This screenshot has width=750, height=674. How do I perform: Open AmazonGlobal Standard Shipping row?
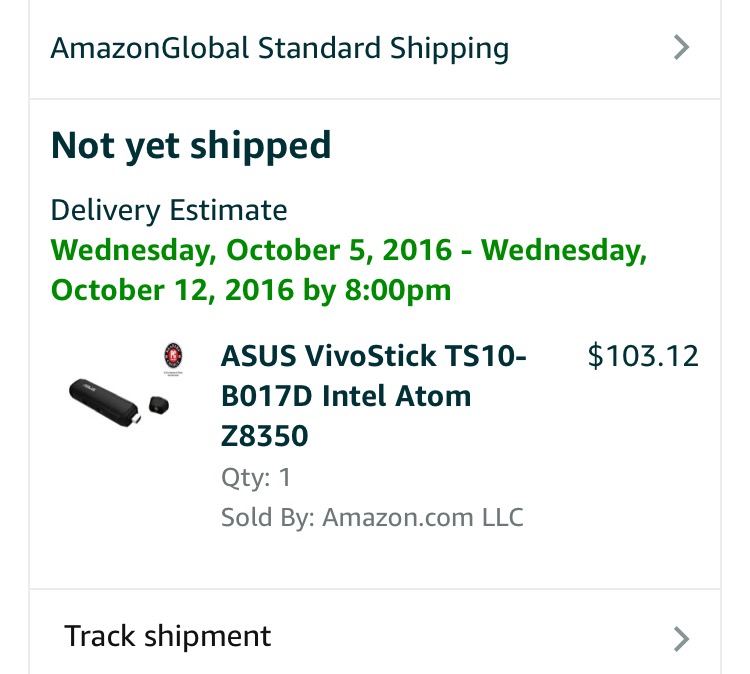point(280,48)
